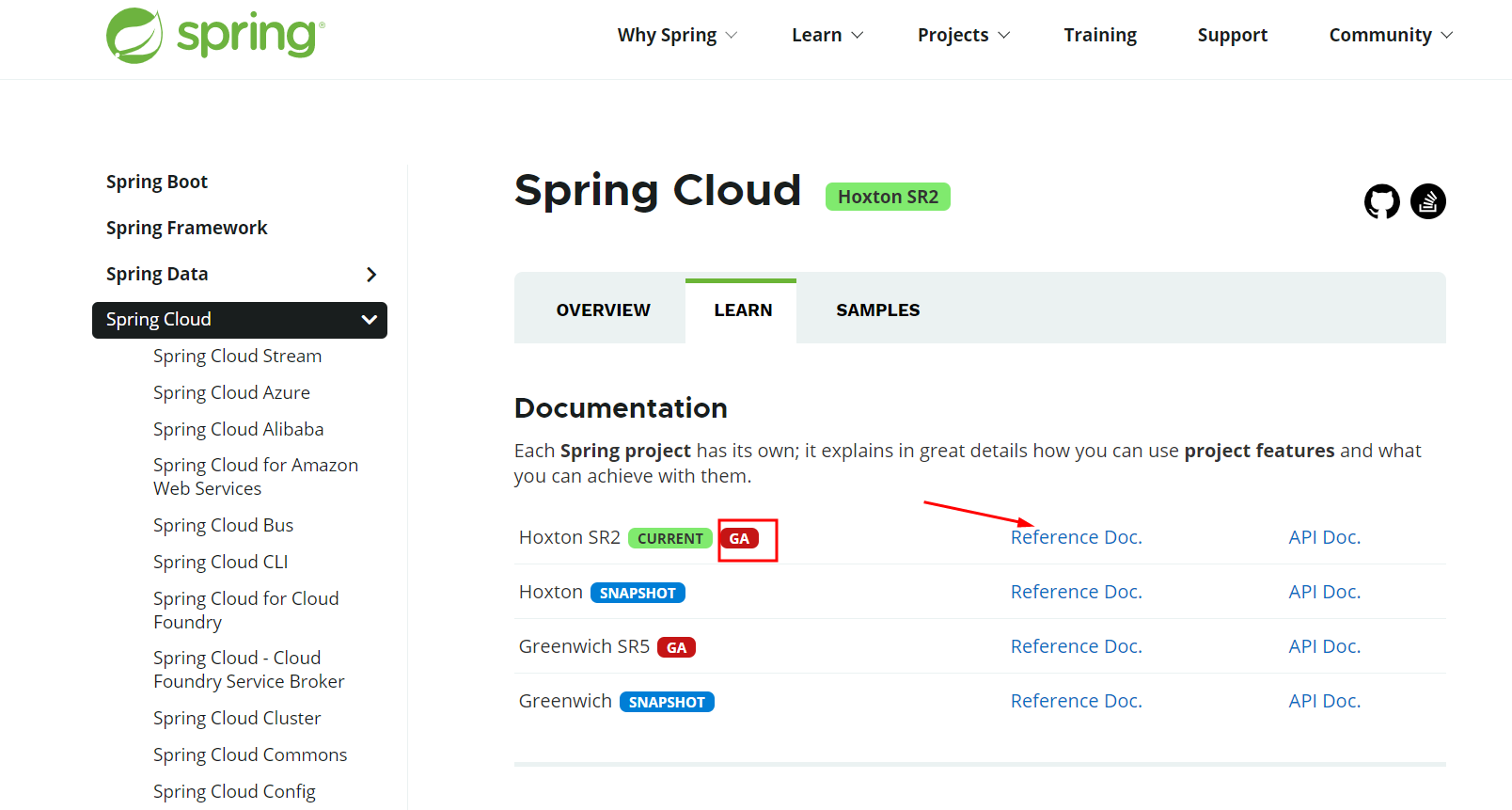This screenshot has height=810, width=1512.
Task: Collapse the Spring Cloud sidebar section
Action: point(370,320)
